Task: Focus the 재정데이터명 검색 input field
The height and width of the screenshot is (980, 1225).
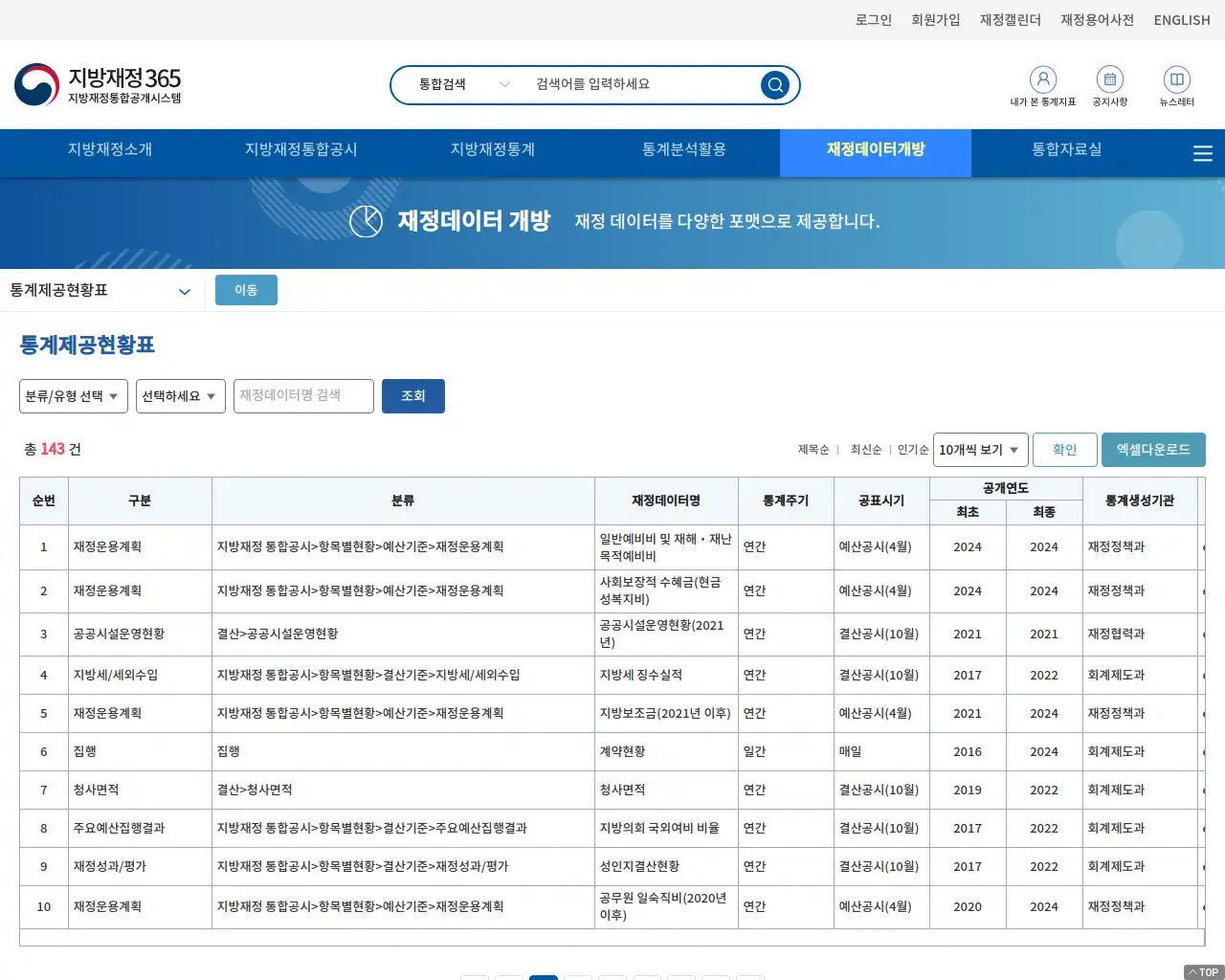Action: pyautogui.click(x=303, y=396)
